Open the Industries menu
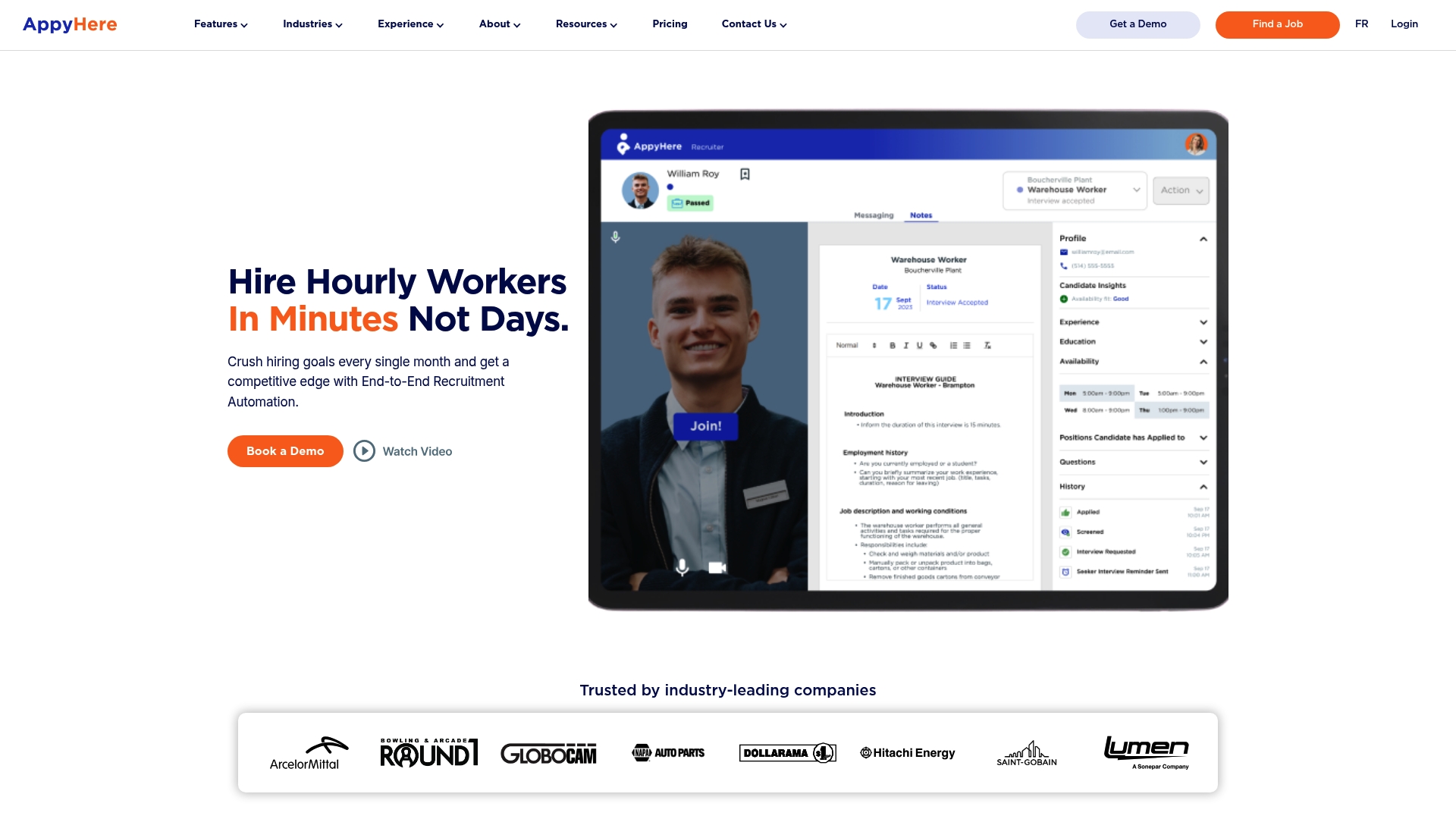Viewport: 1456px width, 819px height. [x=312, y=24]
